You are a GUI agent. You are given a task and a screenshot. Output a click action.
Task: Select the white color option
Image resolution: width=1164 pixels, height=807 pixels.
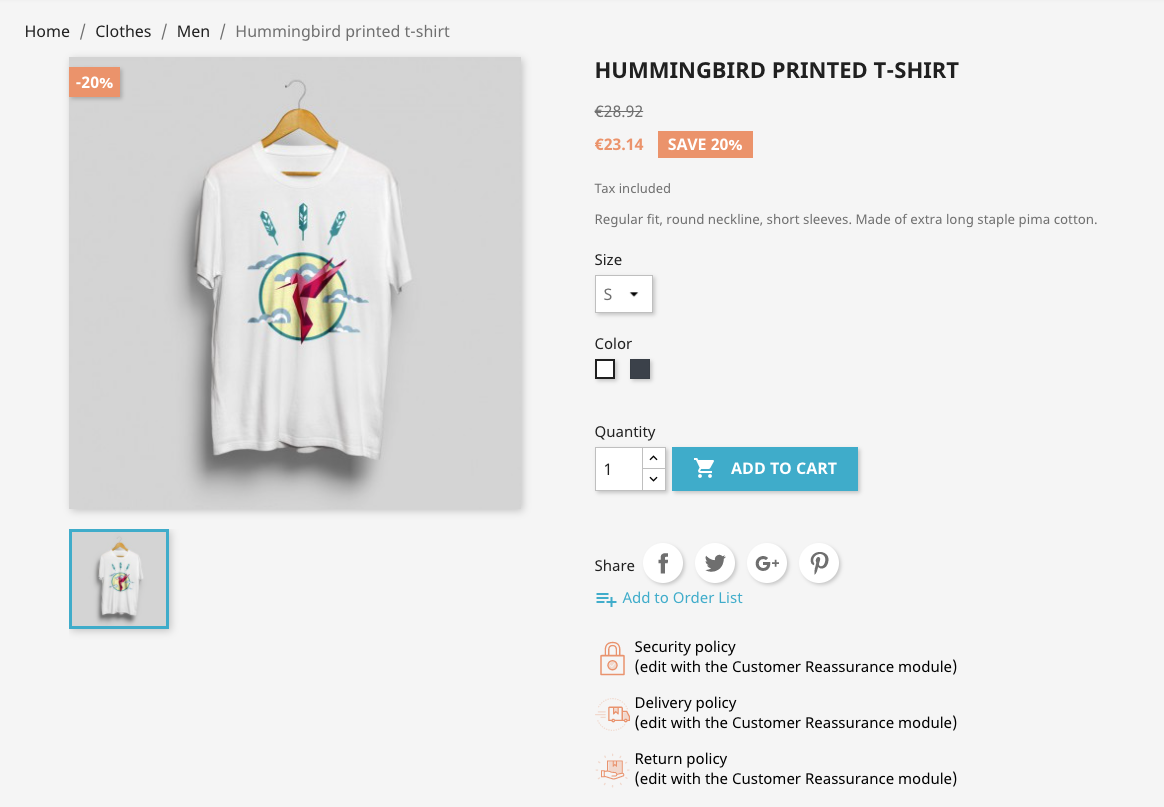coord(605,369)
